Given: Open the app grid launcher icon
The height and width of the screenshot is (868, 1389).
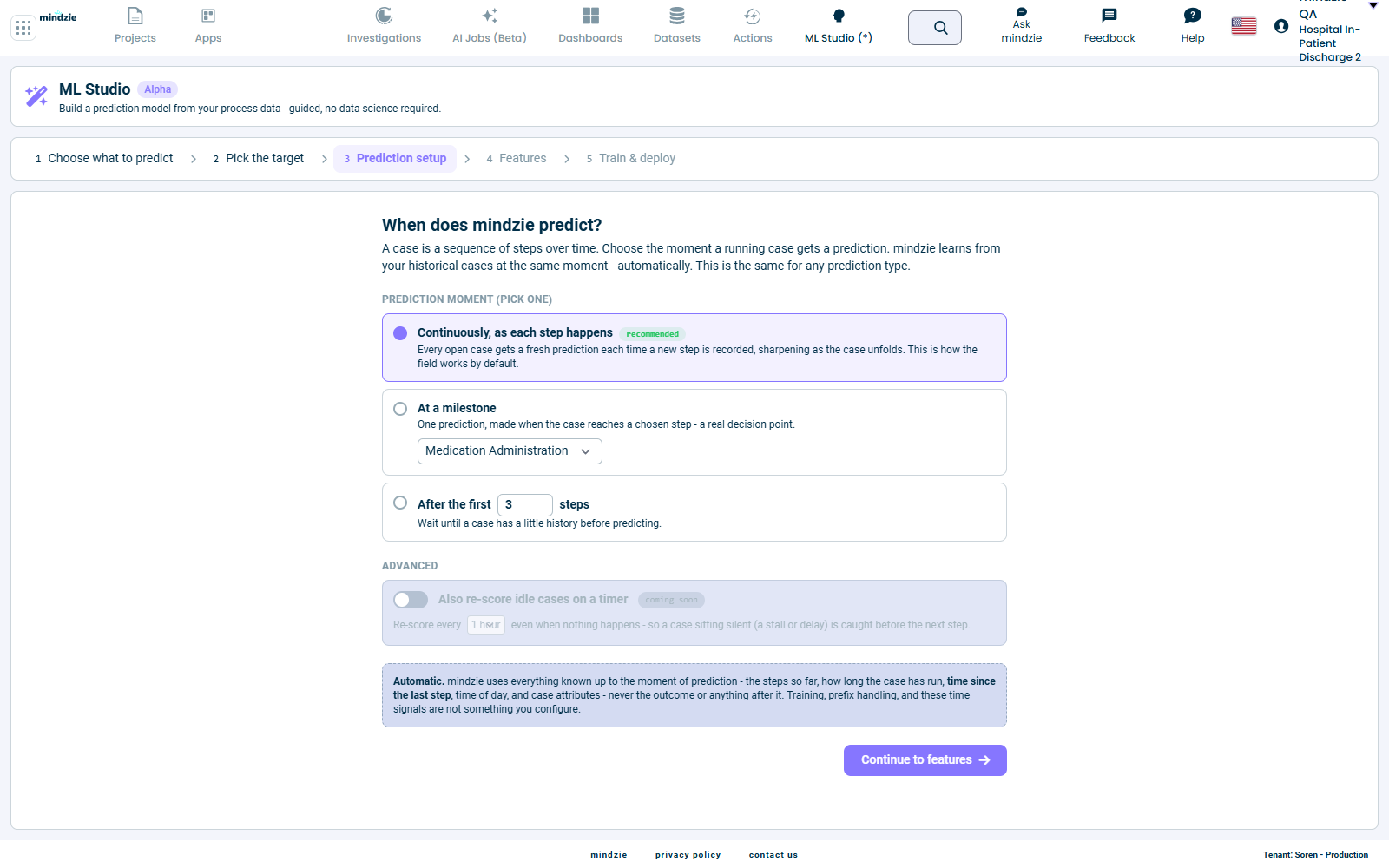Looking at the screenshot, I should coord(23,28).
